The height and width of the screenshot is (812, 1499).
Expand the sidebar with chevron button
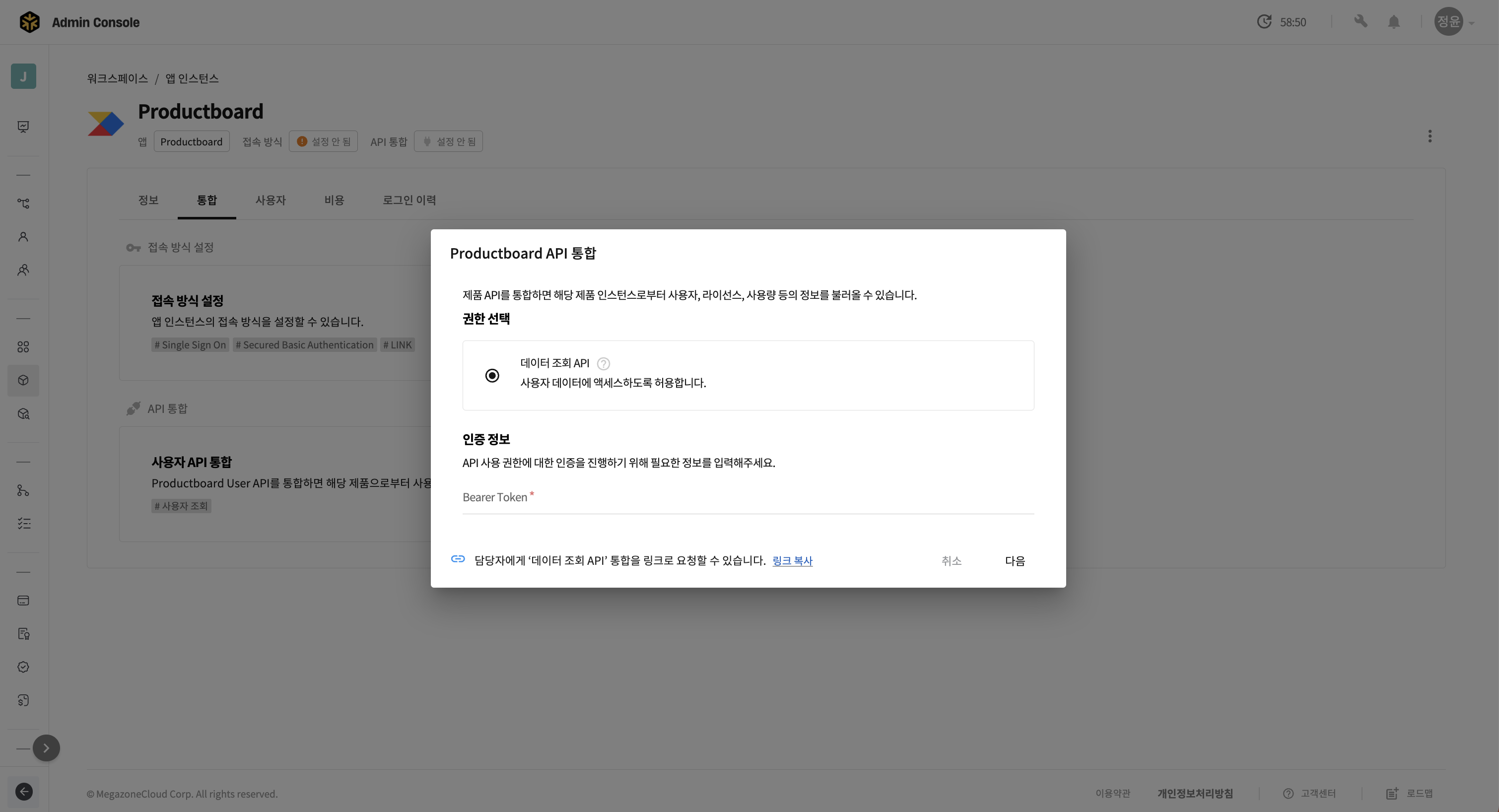coord(46,748)
